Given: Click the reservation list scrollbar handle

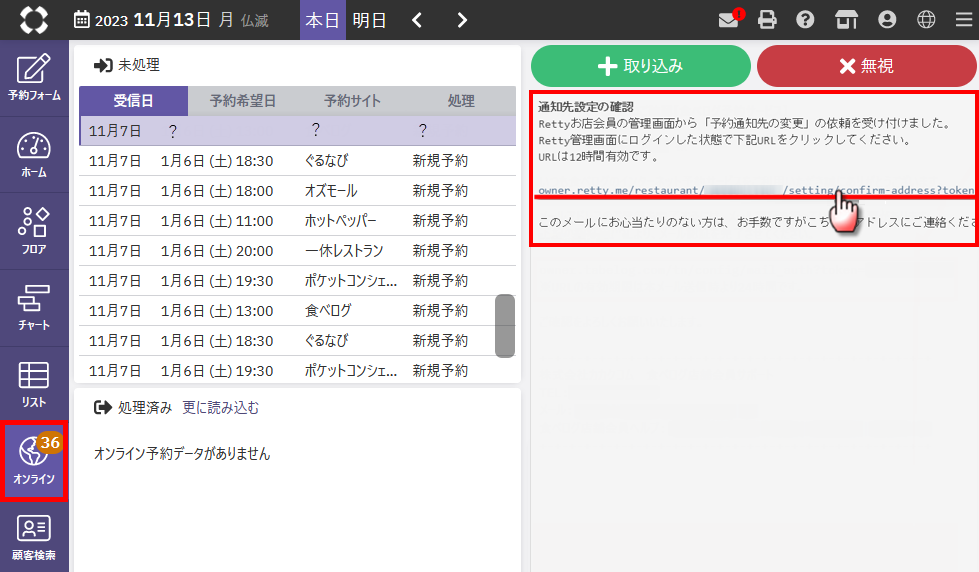Looking at the screenshot, I should (x=505, y=325).
